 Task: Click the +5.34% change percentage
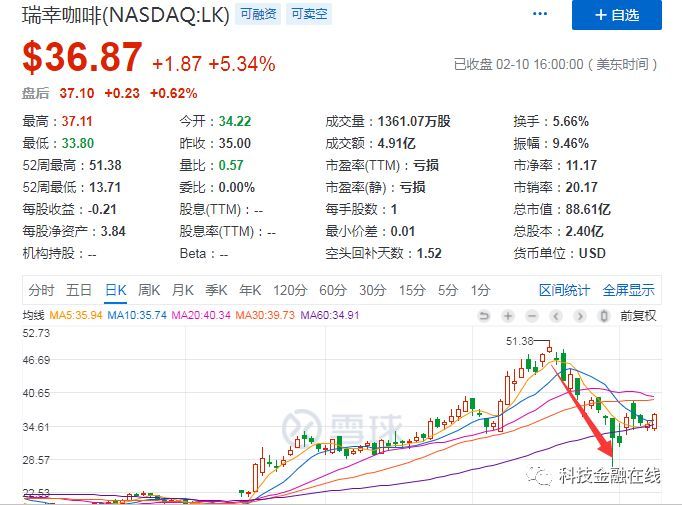coord(242,64)
